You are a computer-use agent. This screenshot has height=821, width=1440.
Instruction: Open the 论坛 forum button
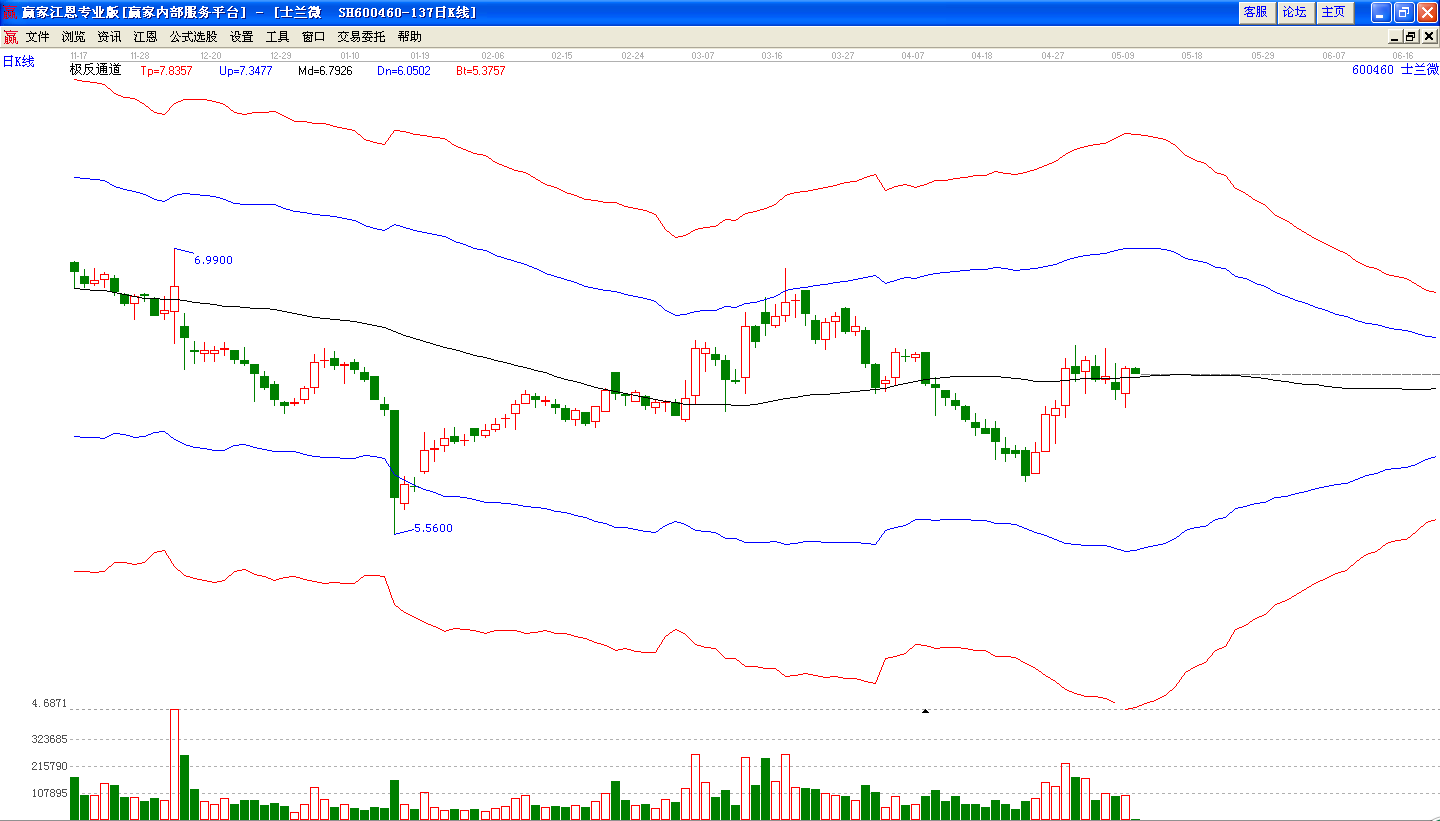point(1295,12)
